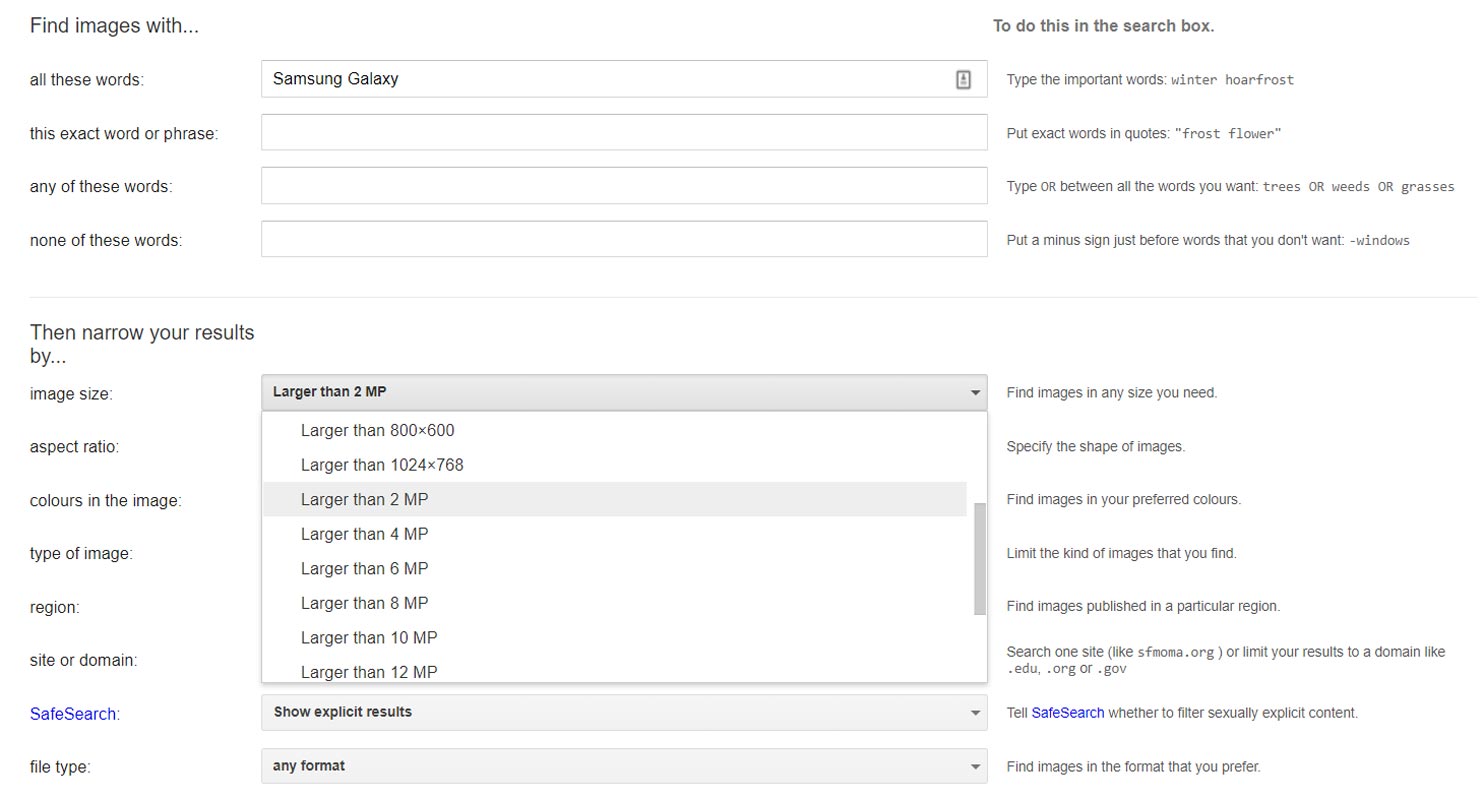Click 'To do this in the search box.' text
The image size is (1484, 800).
point(1103,26)
